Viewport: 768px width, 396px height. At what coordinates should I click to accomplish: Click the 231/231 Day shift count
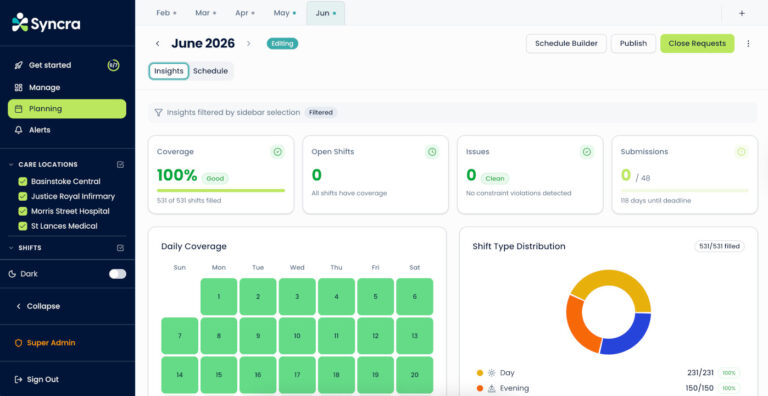(700, 373)
